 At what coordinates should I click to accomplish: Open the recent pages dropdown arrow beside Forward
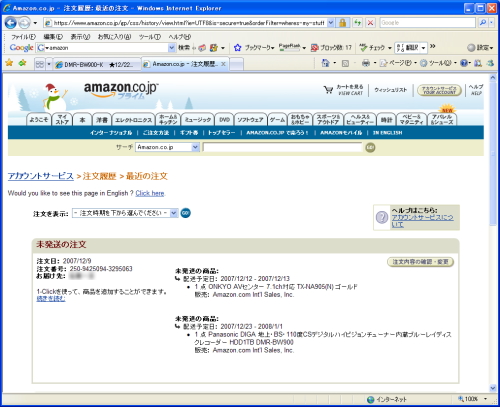pos(35,23)
